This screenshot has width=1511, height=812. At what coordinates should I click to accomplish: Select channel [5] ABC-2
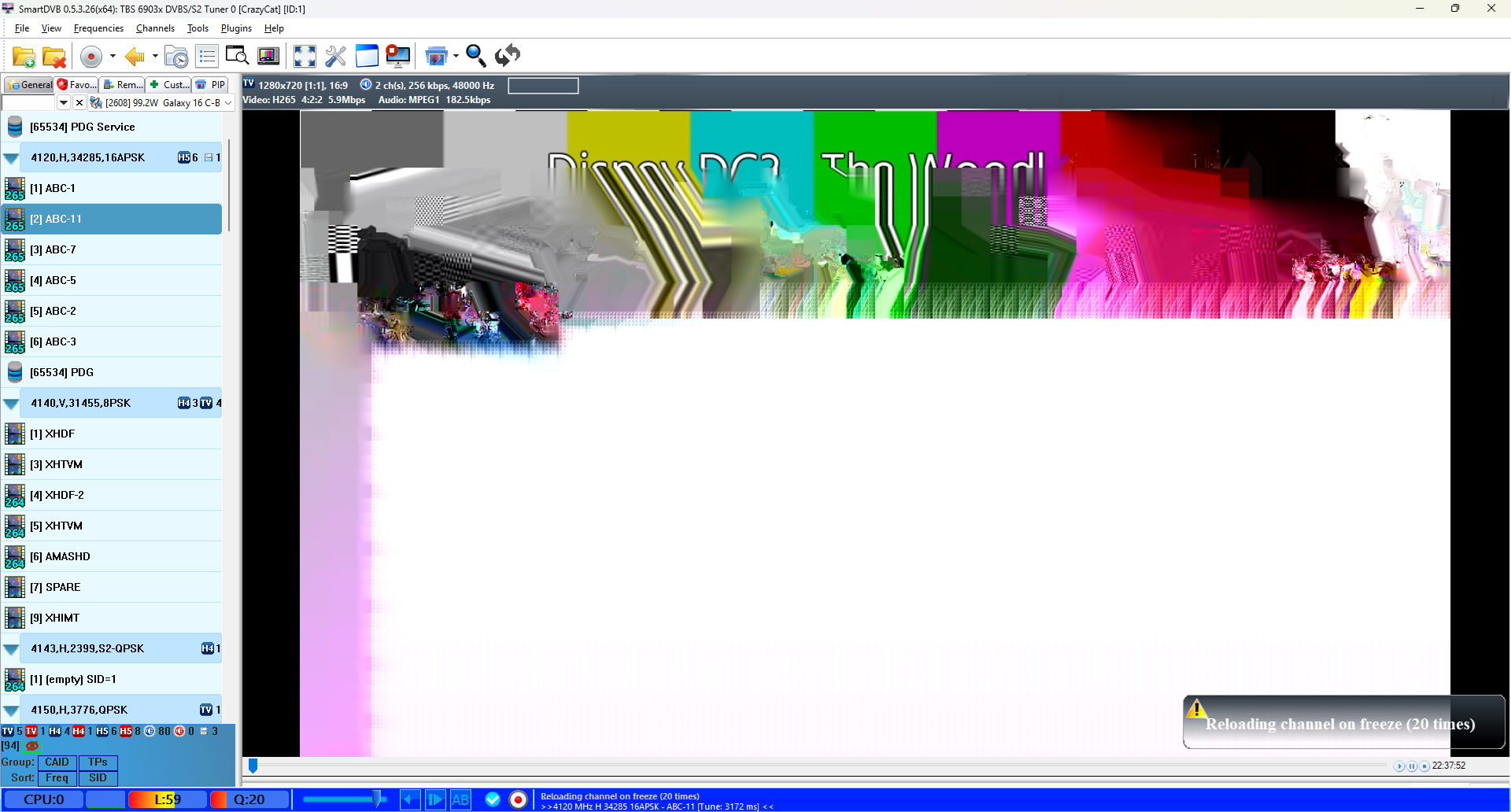click(x=112, y=312)
